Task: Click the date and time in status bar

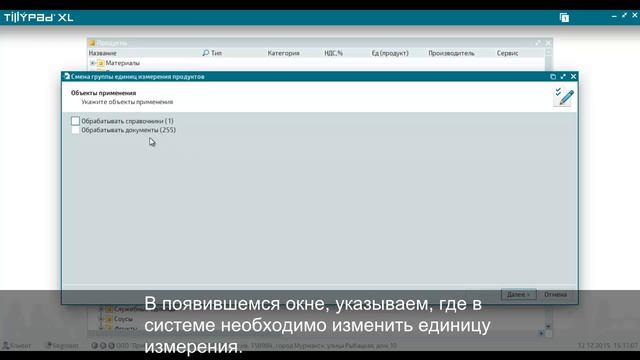Action: (607, 345)
